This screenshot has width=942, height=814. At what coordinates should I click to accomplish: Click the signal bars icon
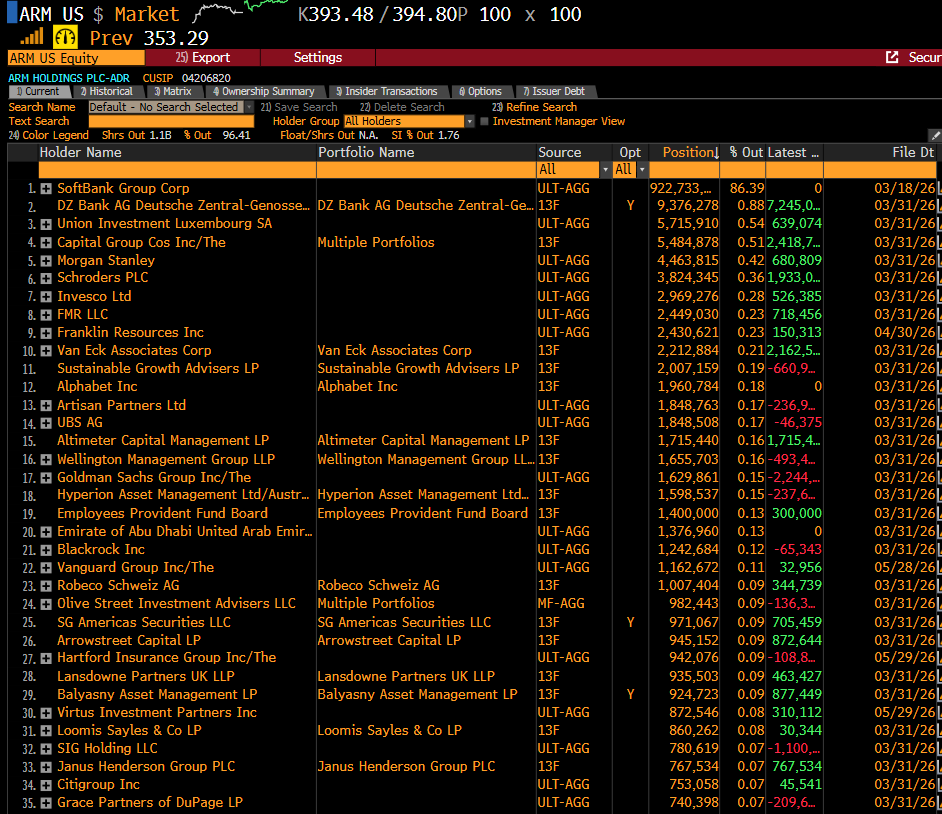(32, 37)
